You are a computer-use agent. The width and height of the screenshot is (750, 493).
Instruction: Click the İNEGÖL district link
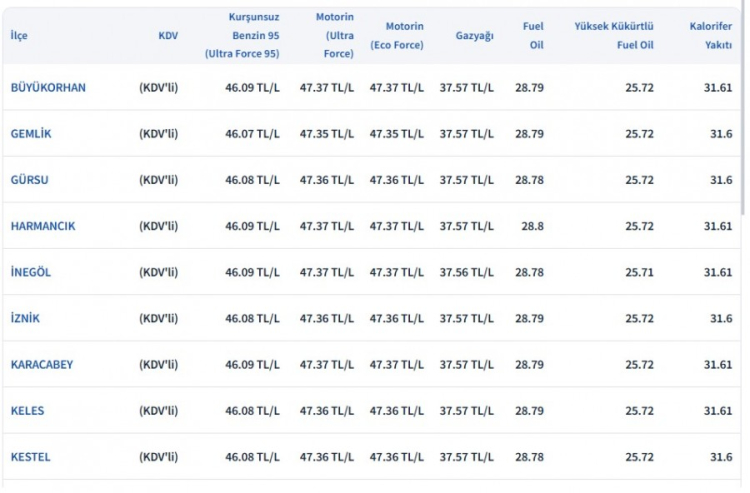click(31, 272)
